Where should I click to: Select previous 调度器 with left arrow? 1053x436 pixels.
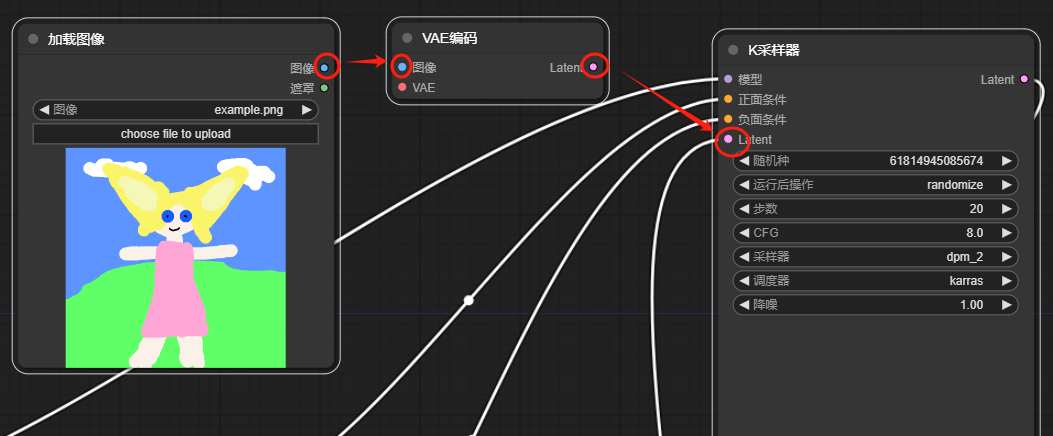click(x=744, y=281)
